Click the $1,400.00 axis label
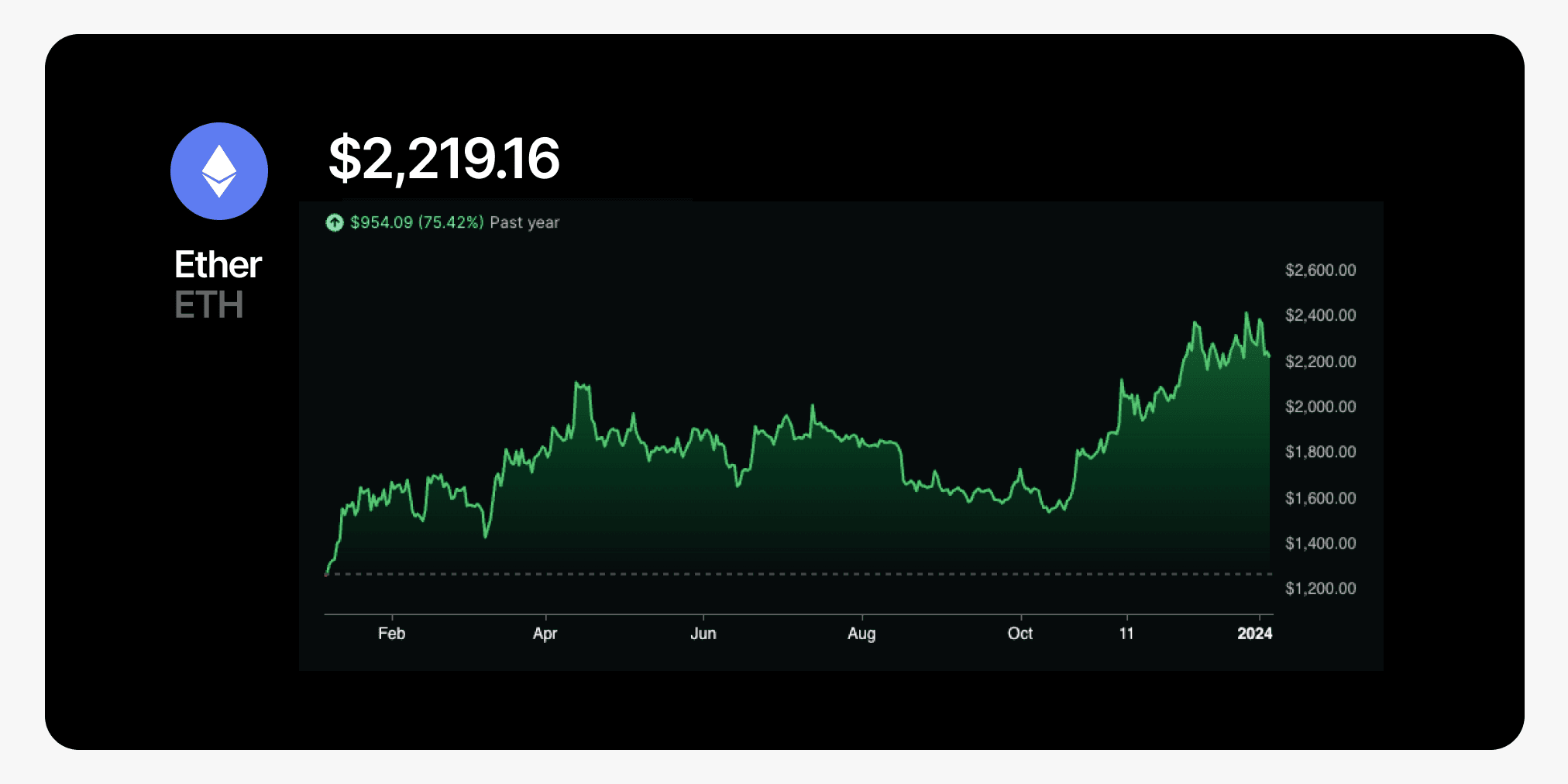 [x=1321, y=543]
